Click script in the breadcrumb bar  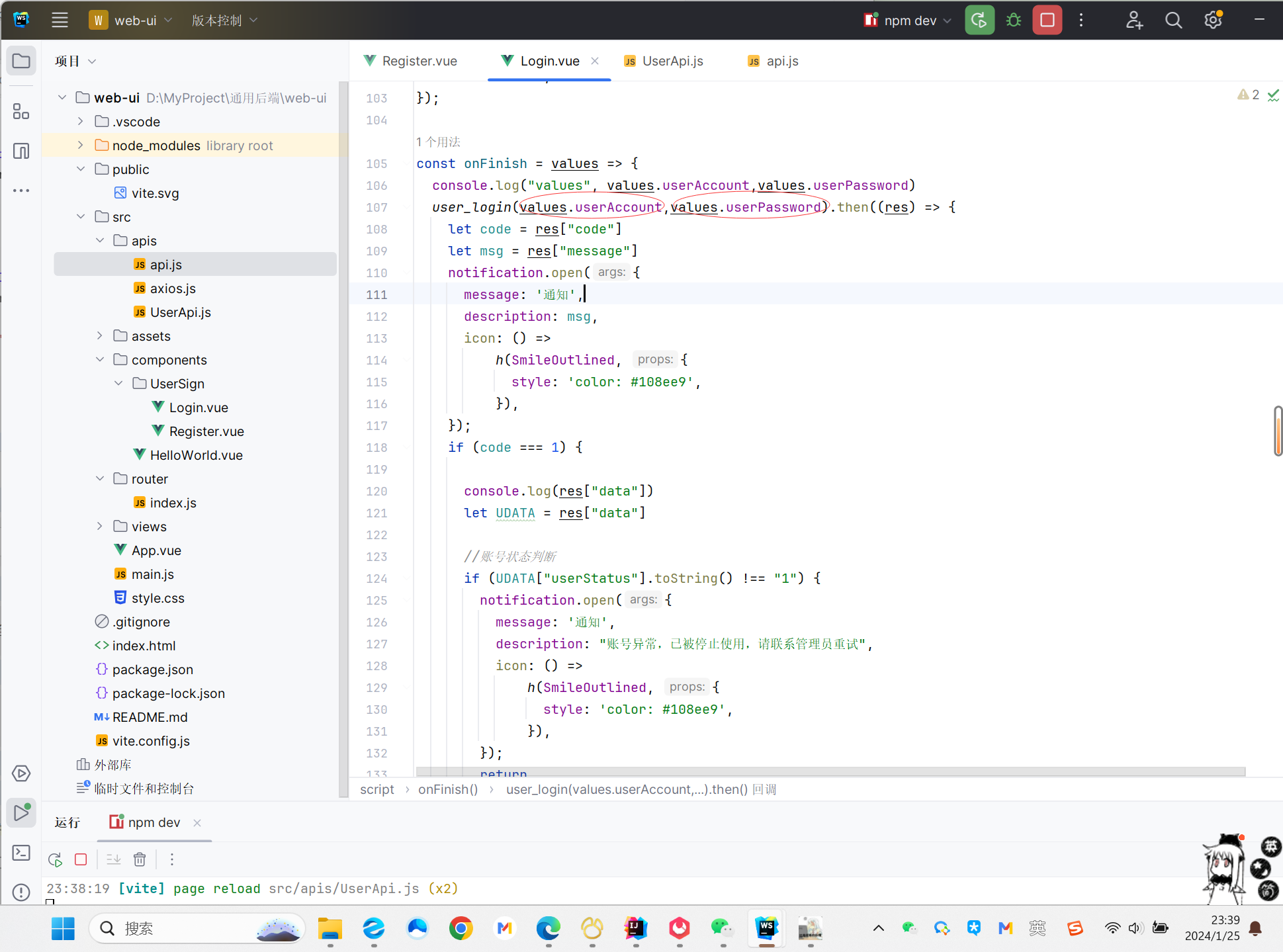click(x=376, y=790)
